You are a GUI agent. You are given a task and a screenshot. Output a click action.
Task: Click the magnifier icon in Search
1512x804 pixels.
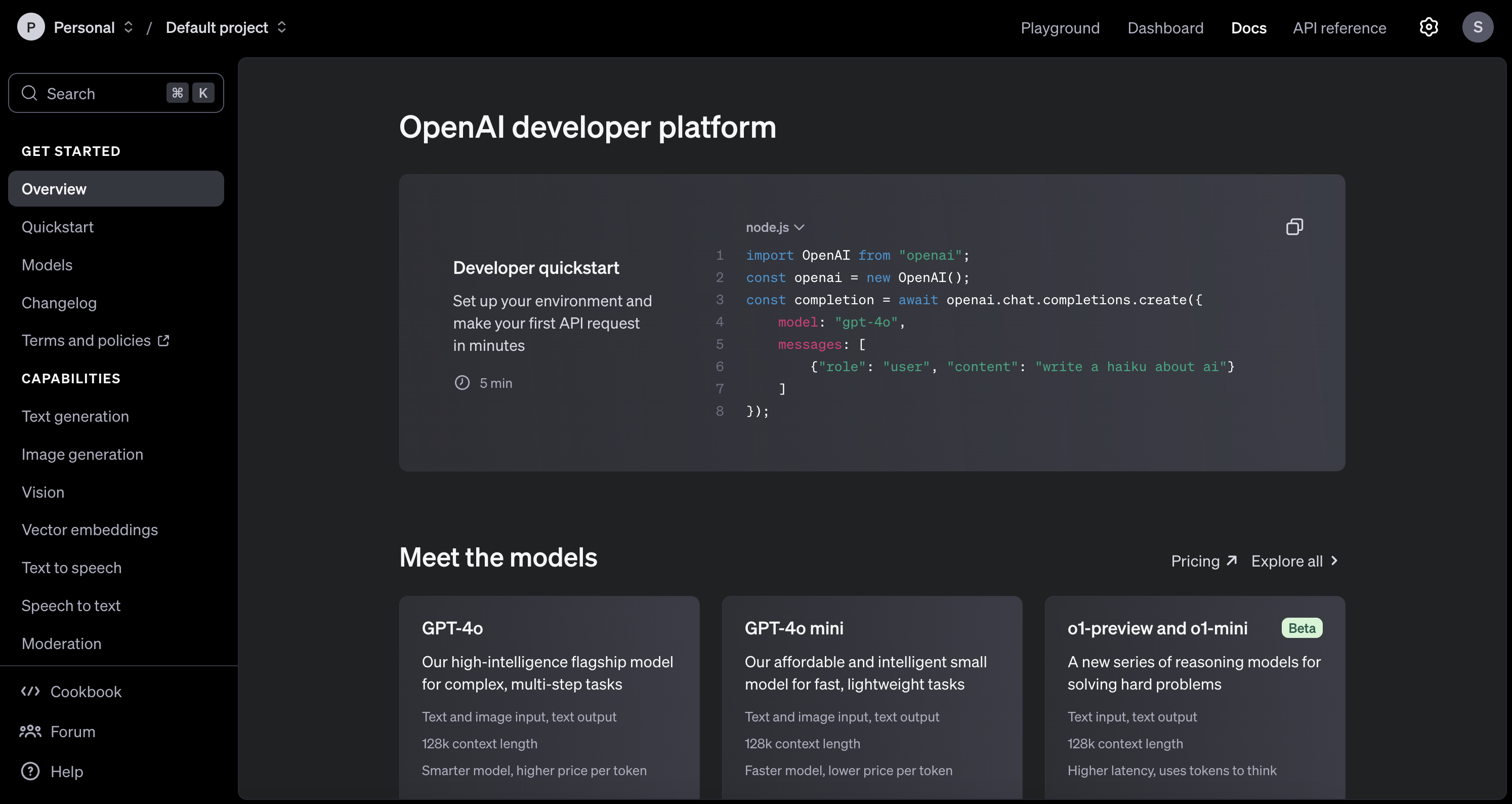coord(29,93)
